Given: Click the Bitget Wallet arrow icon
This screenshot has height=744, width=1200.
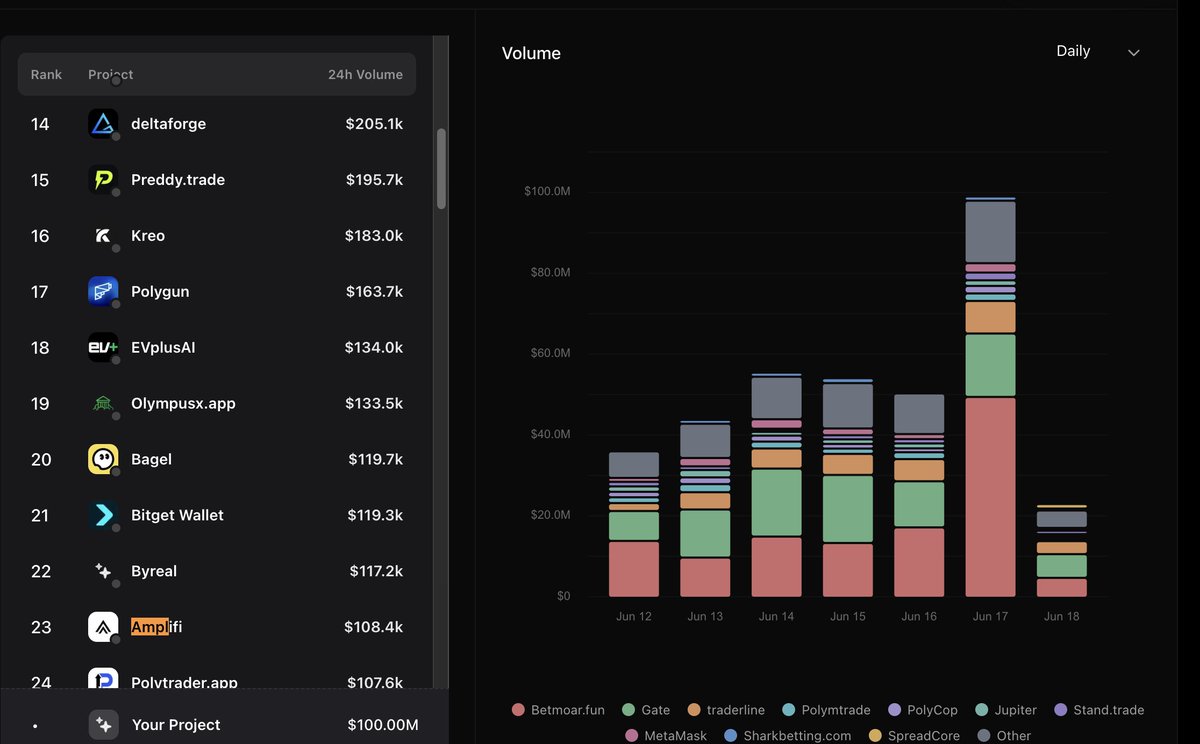Looking at the screenshot, I should click(x=103, y=516).
